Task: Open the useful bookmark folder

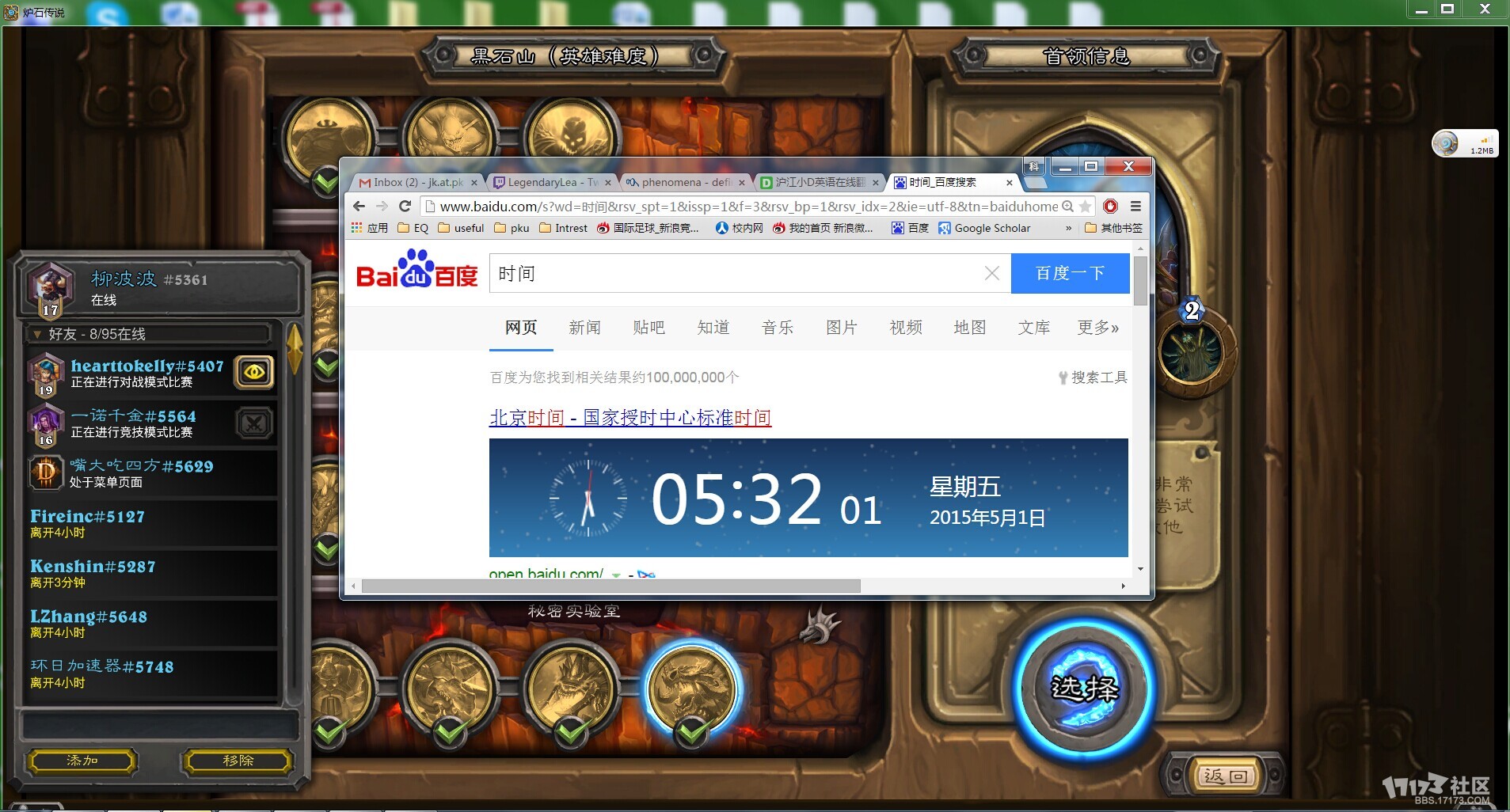Action: click(461, 228)
